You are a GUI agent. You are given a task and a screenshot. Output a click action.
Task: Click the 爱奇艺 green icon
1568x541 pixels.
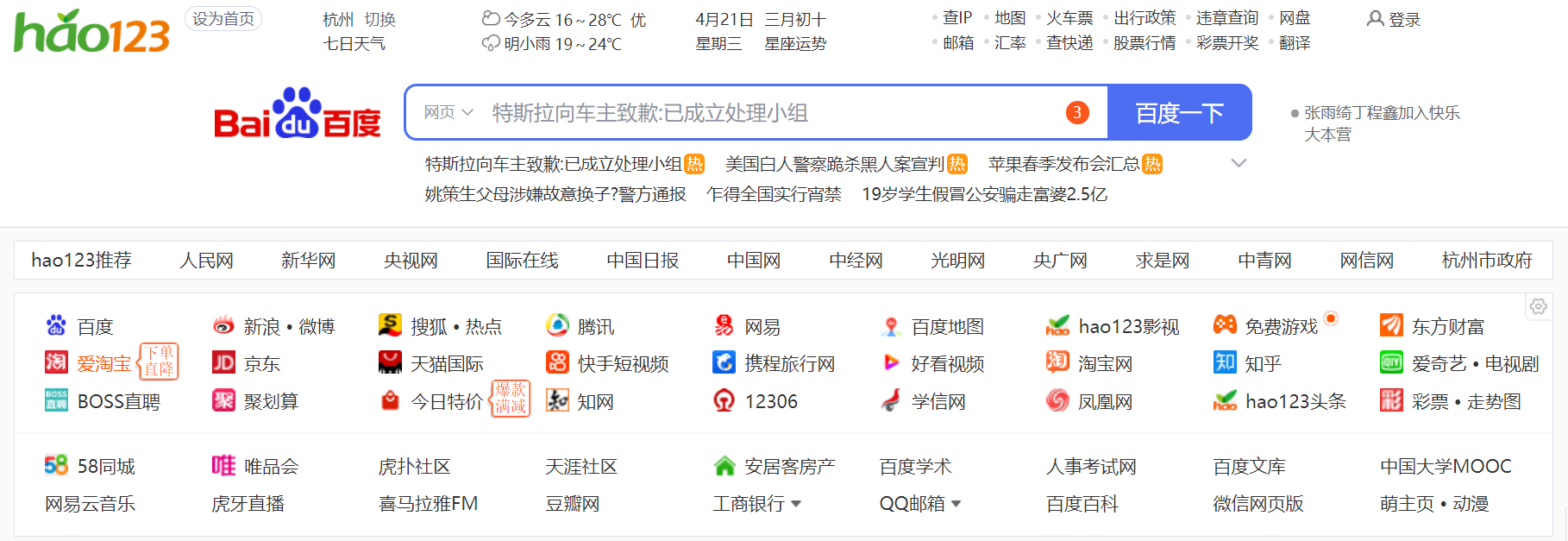click(1391, 362)
